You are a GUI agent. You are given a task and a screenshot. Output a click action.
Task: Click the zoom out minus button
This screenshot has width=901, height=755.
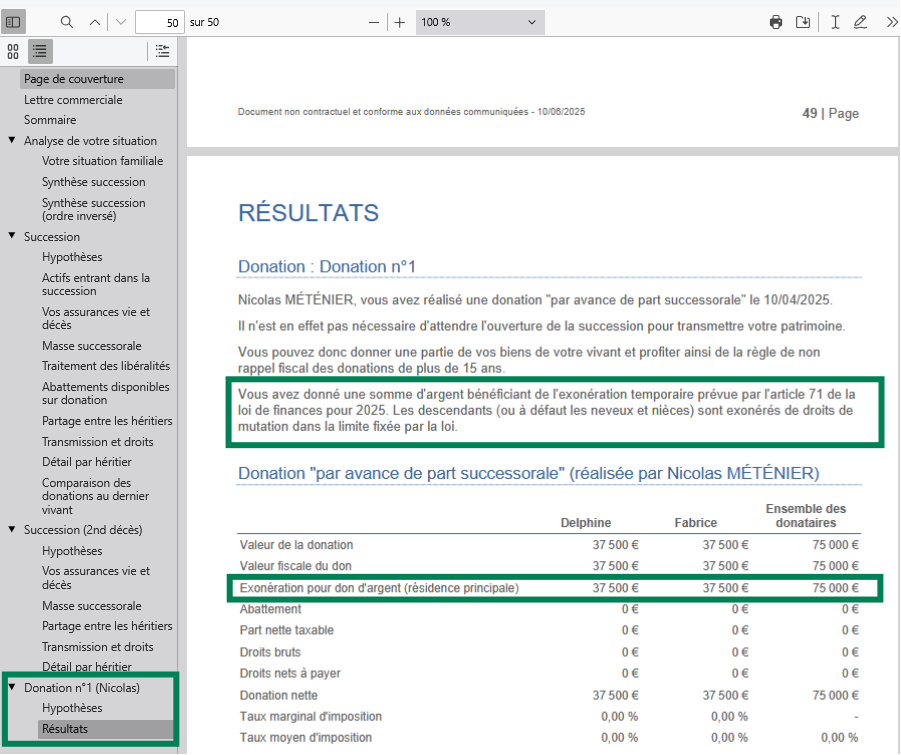pyautogui.click(x=374, y=22)
